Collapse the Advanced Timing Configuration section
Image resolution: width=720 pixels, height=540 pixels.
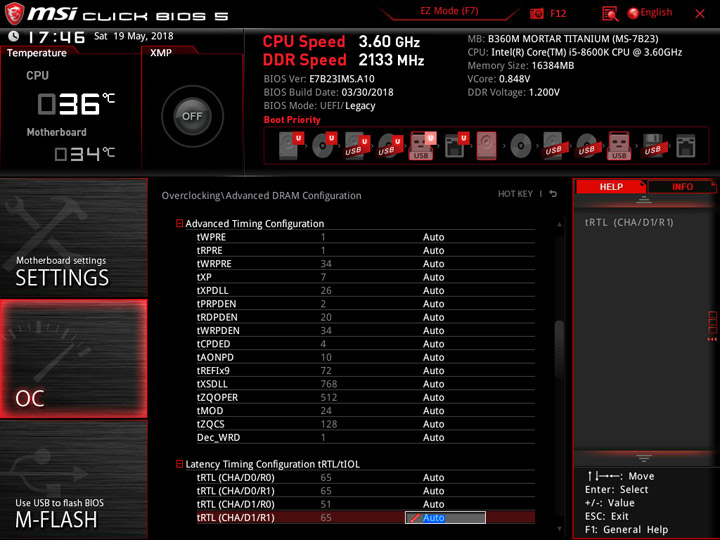pyautogui.click(x=180, y=223)
